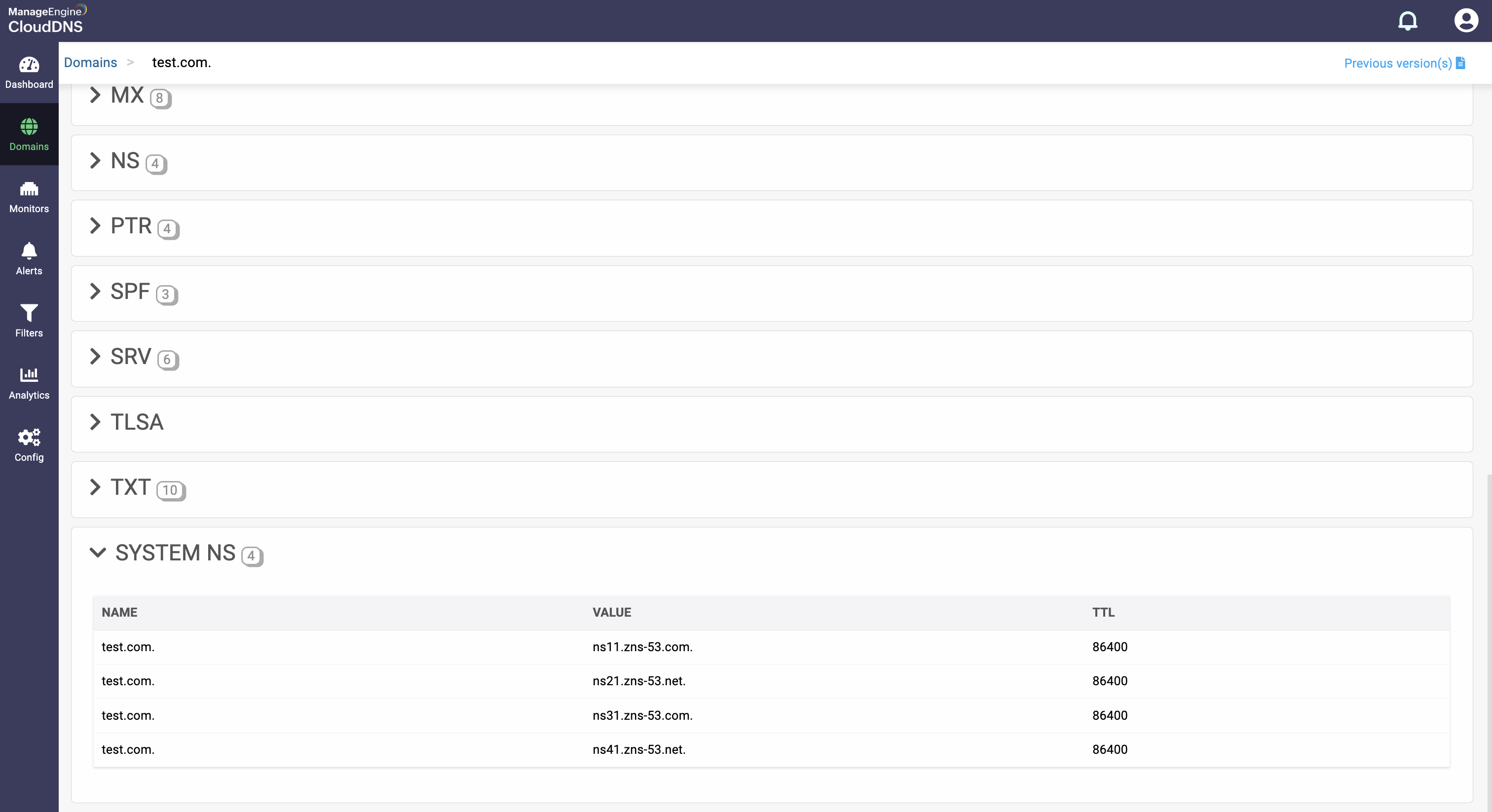Image resolution: width=1492 pixels, height=812 pixels.
Task: Expand the TLSA records section
Action: click(96, 422)
